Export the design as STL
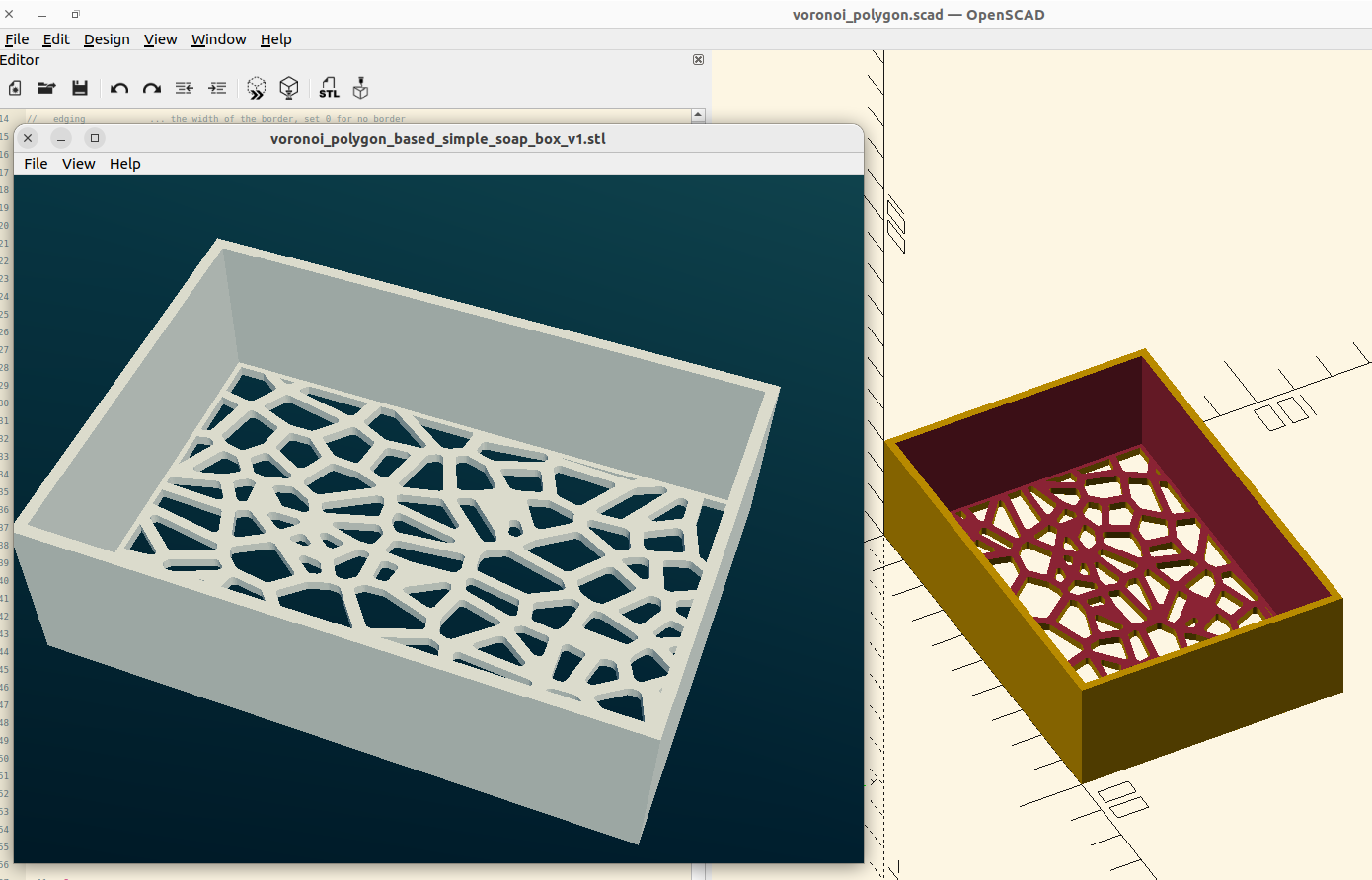This screenshot has height=880, width=1372. (x=329, y=88)
